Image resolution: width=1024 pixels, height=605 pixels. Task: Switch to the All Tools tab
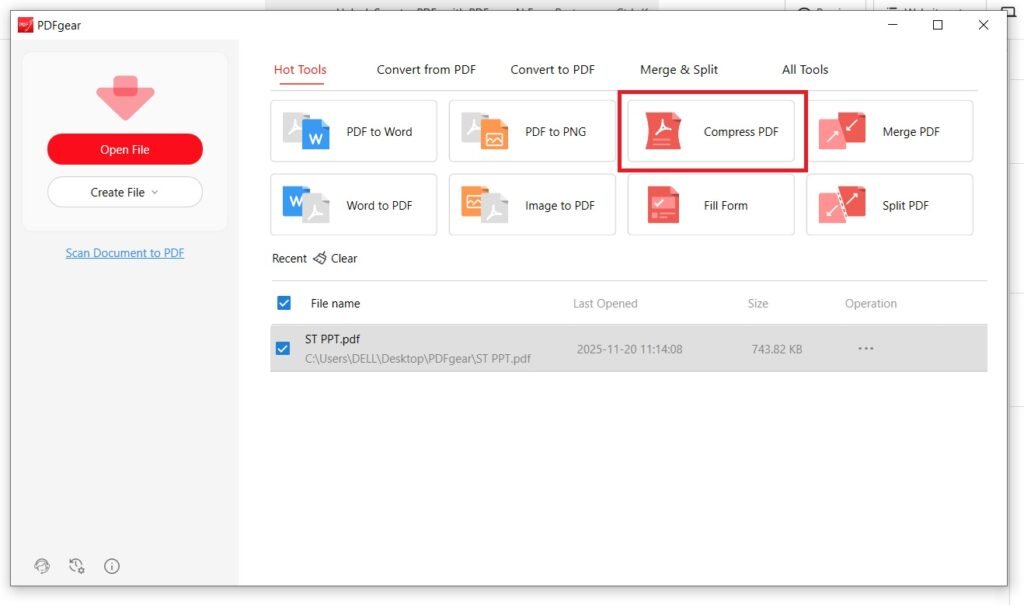click(805, 69)
